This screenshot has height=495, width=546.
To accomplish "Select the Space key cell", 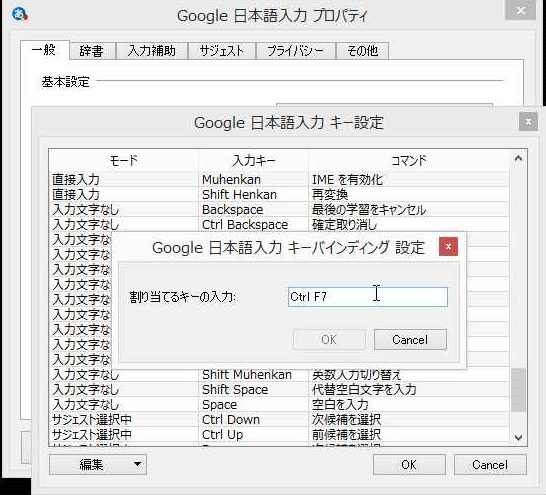I will 254,404.
